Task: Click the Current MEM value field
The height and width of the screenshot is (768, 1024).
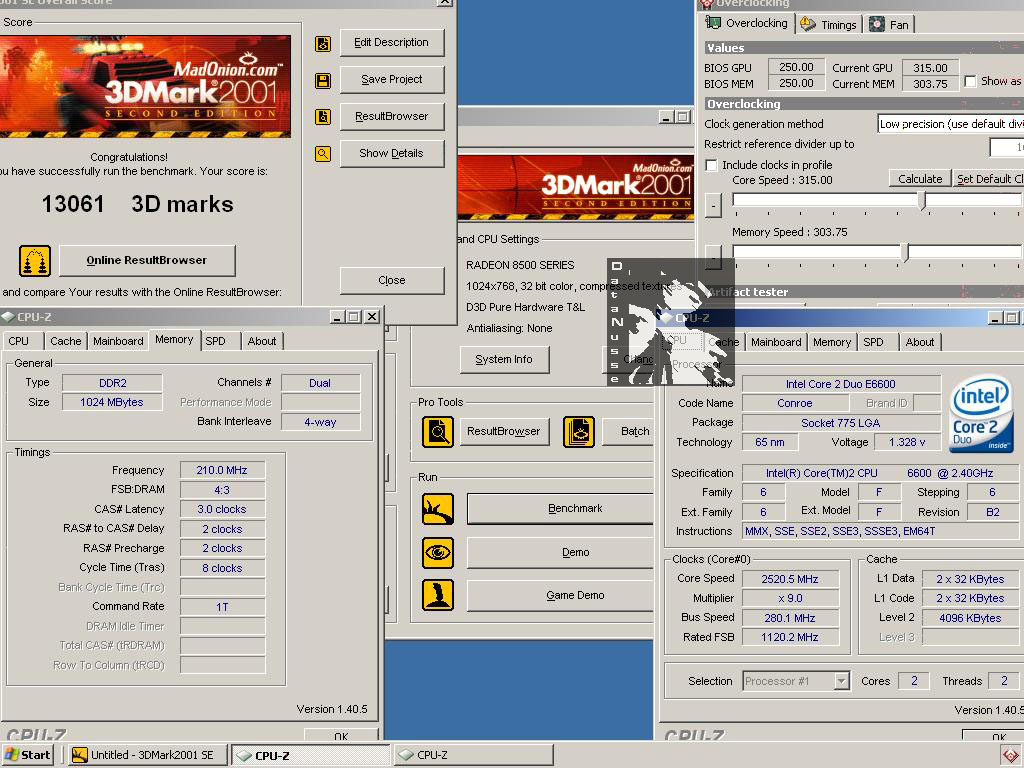Action: (x=931, y=84)
